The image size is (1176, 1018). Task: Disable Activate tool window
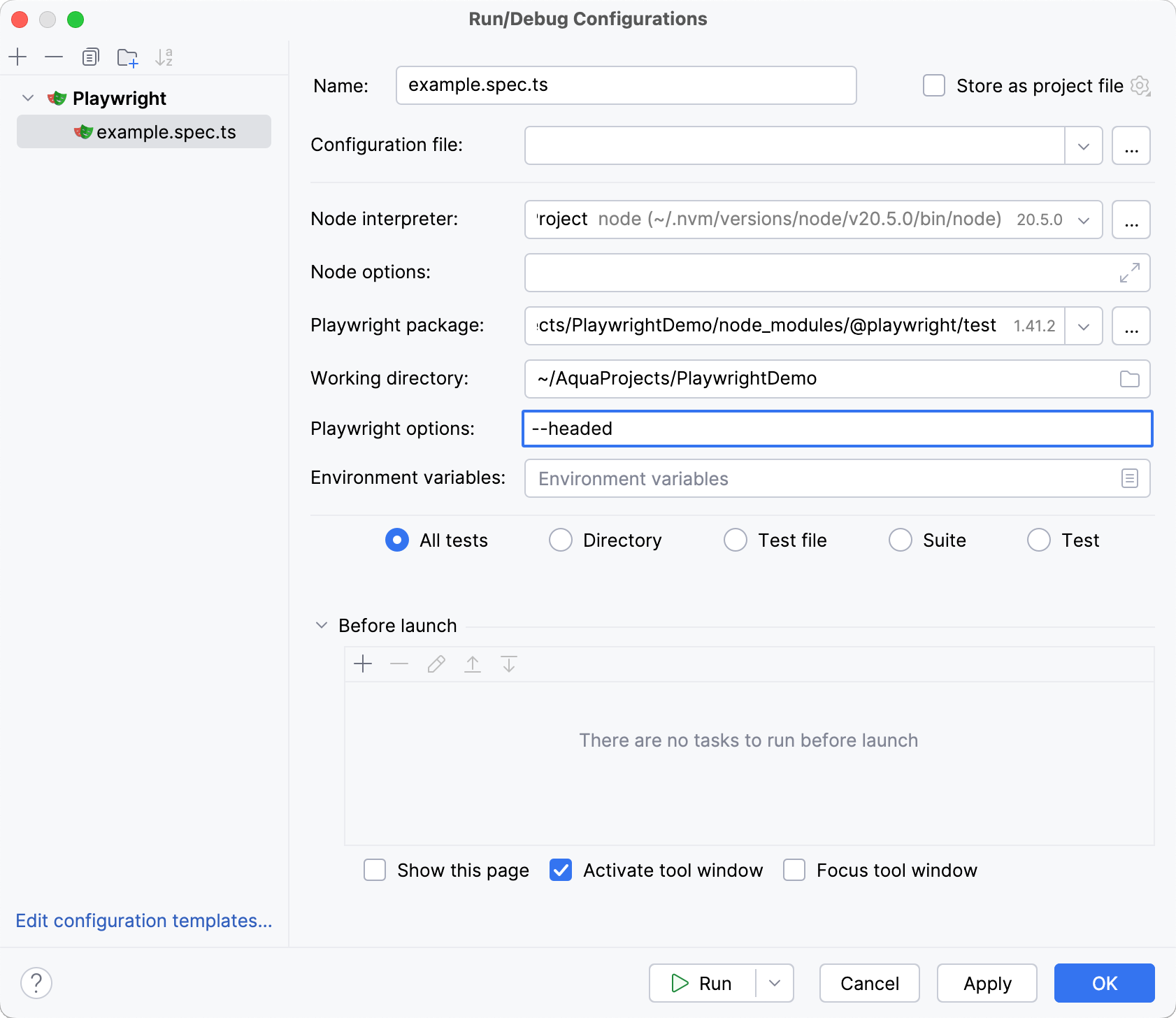coord(561,870)
